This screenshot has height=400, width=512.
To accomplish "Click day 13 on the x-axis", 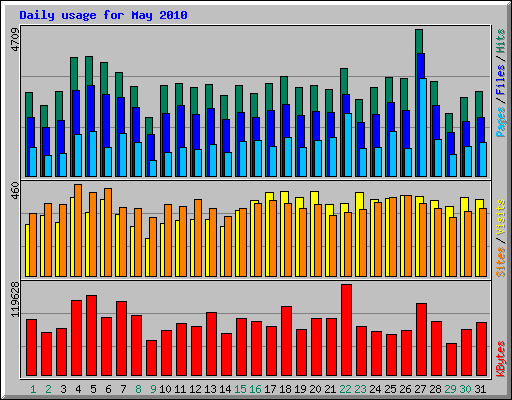I will click(210, 389).
